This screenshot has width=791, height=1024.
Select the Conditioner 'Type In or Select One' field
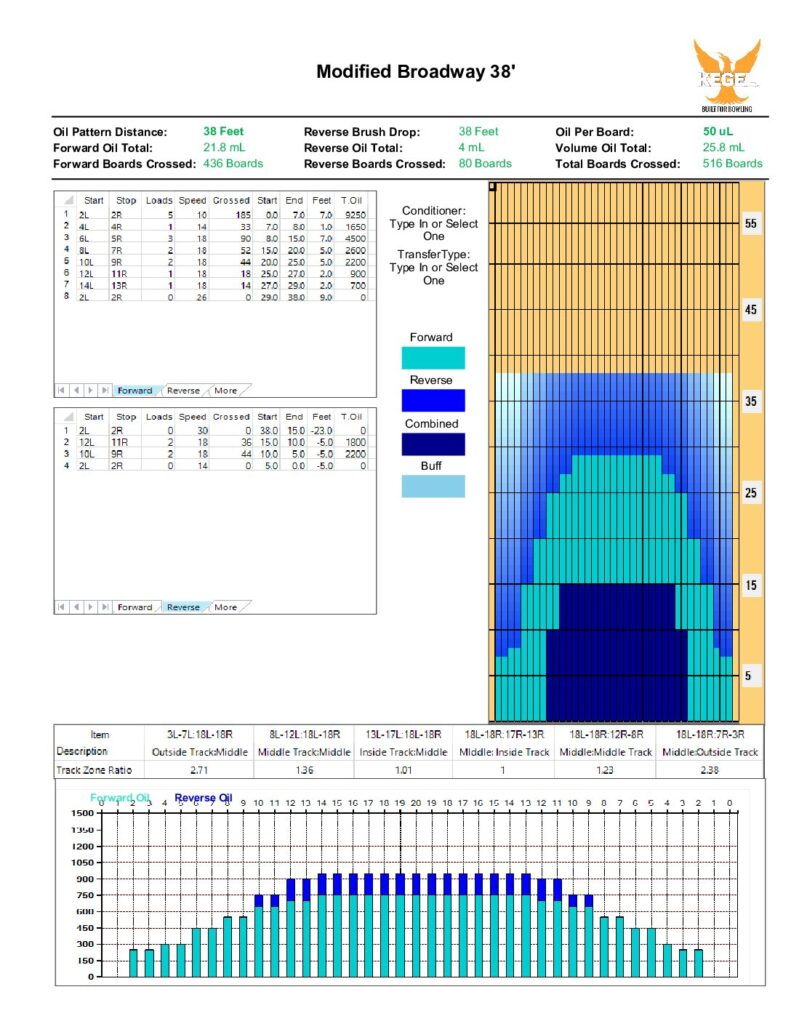pyautogui.click(x=434, y=230)
